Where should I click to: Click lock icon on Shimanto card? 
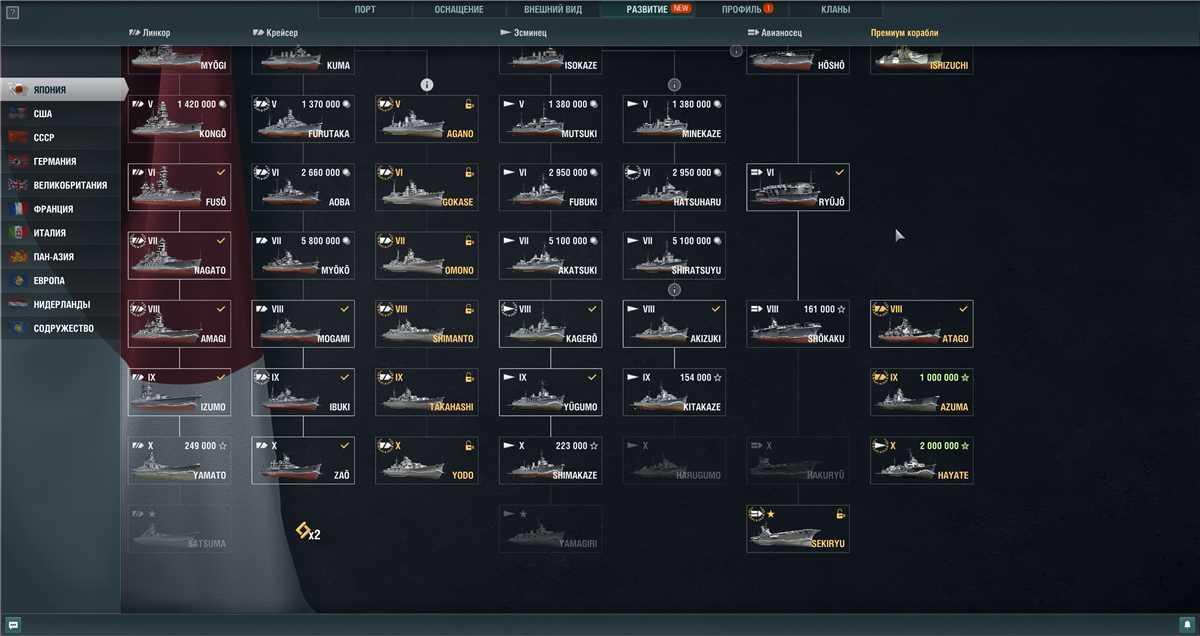click(468, 309)
